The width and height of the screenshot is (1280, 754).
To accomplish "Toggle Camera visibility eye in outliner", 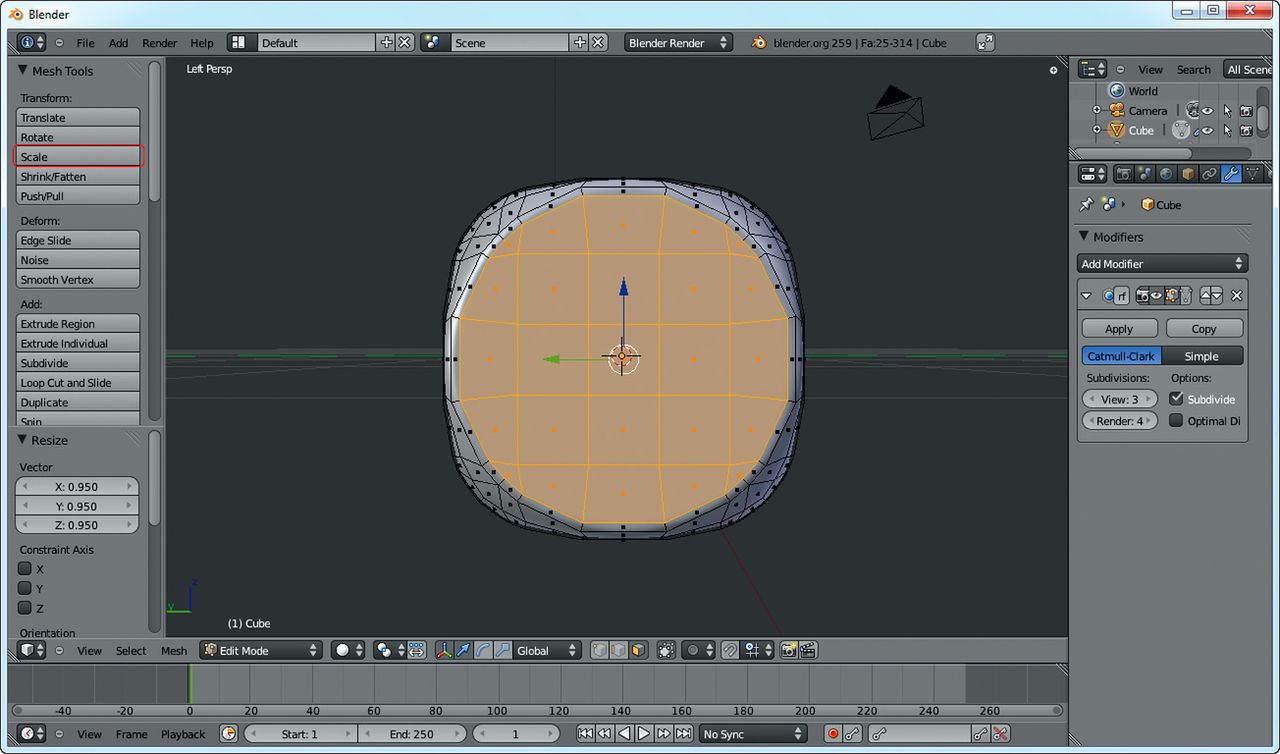I will (1208, 111).
